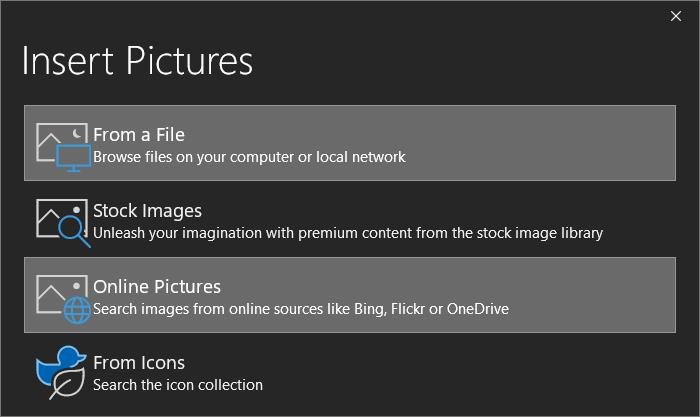
Task: Click the leaf symbol in the From Icons icon
Action: (67, 384)
